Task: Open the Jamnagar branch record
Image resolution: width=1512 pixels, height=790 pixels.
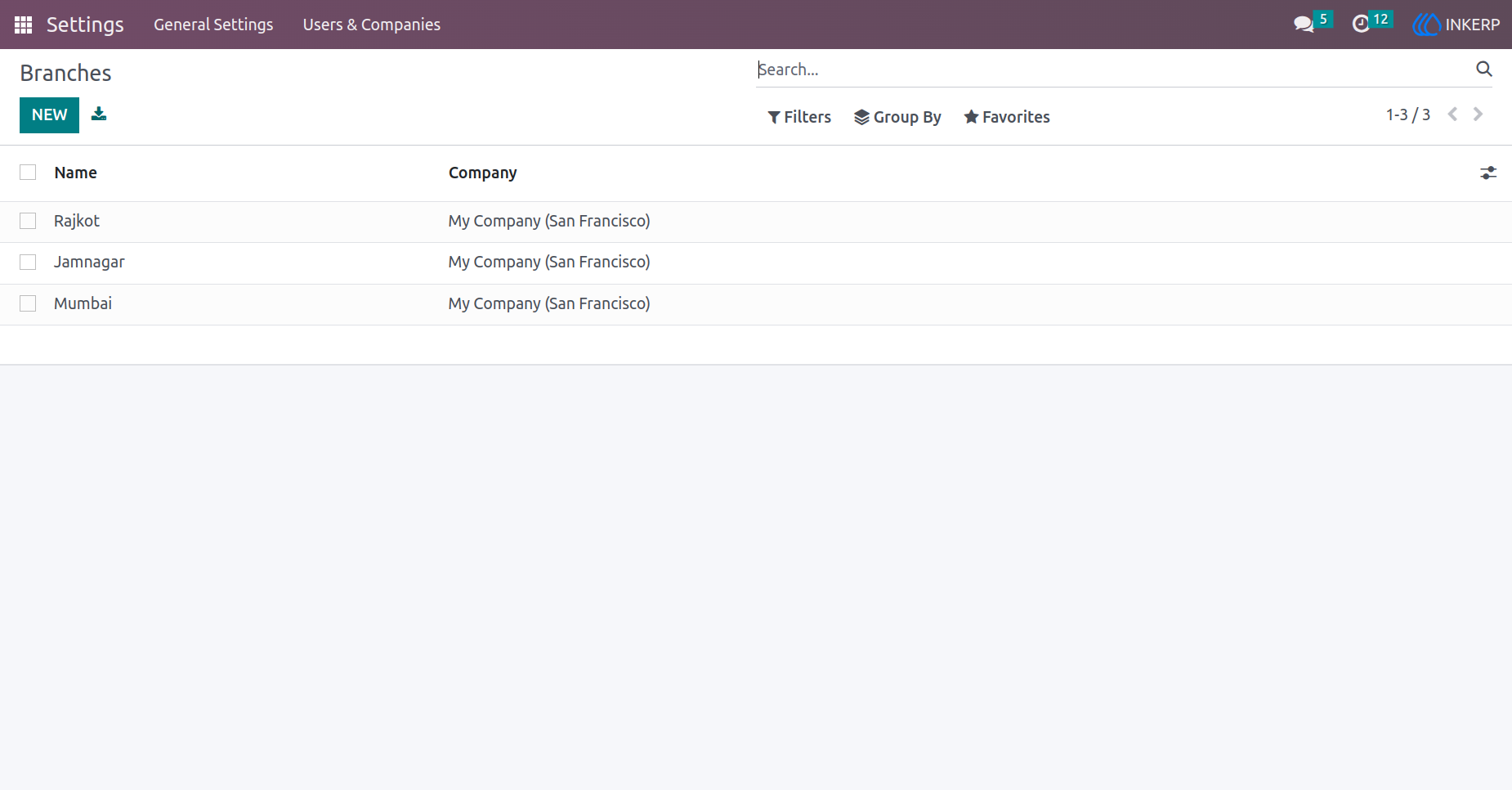Action: click(89, 262)
